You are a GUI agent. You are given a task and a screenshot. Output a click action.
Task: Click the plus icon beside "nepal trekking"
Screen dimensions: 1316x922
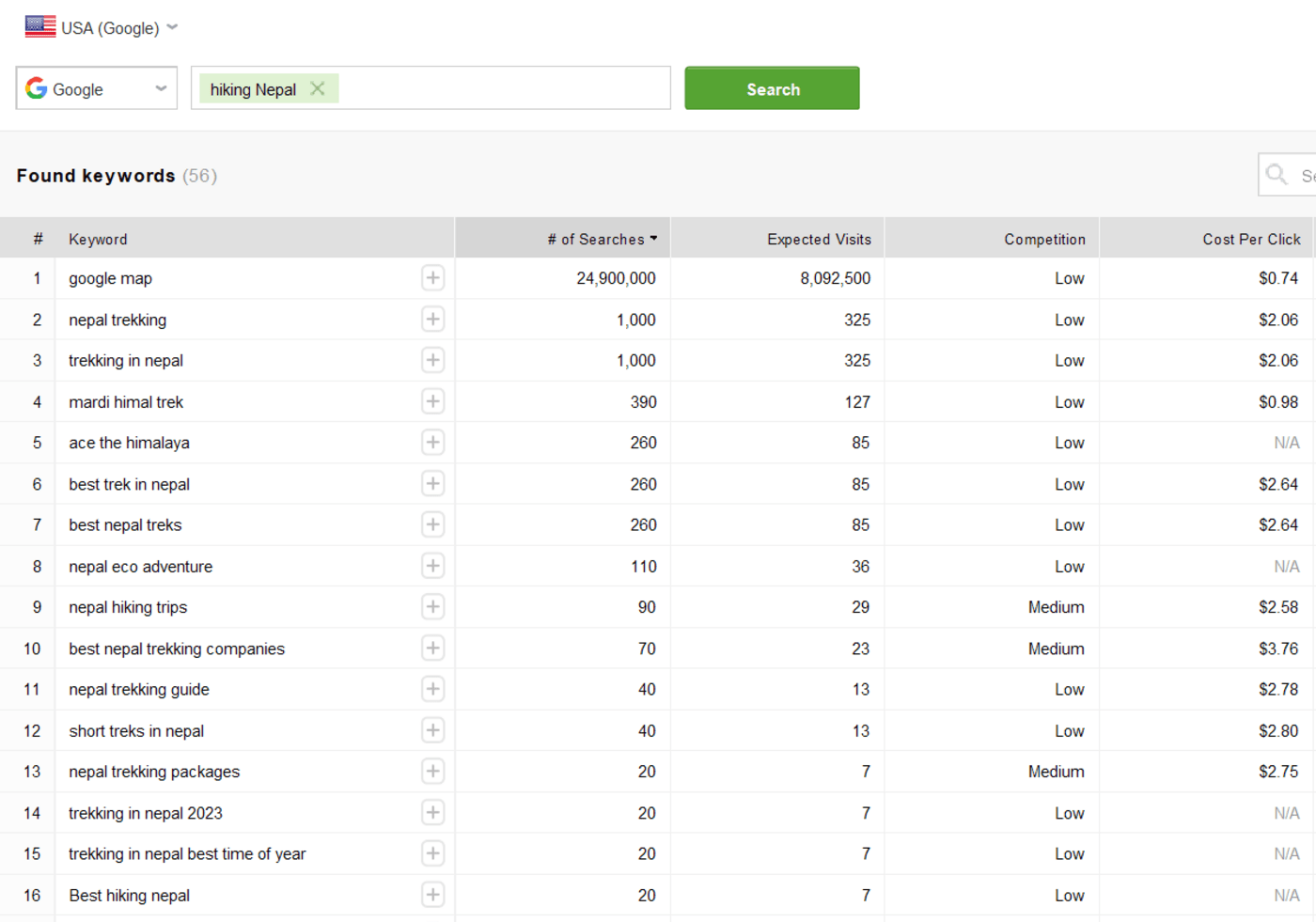click(x=432, y=320)
